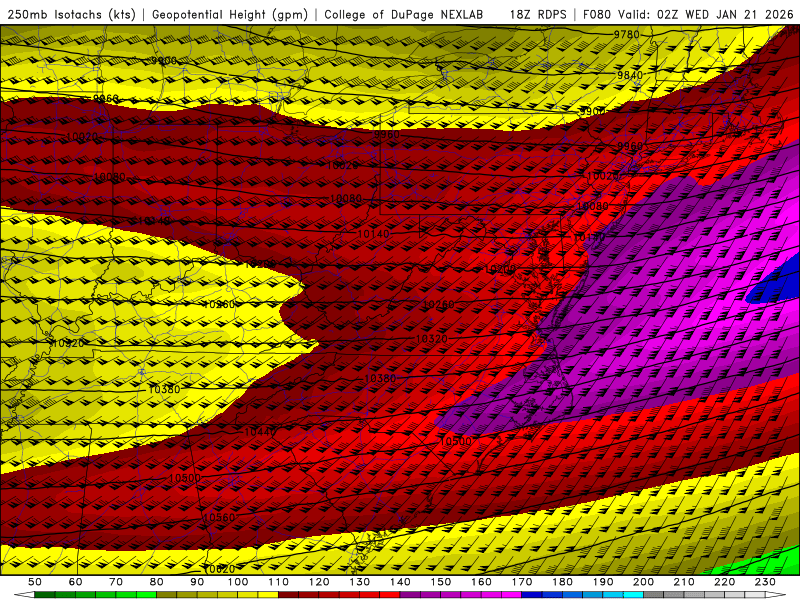This screenshot has height=600, width=800.
Task: Select the darkest green swatch at scale start
Action: click(x=45, y=595)
